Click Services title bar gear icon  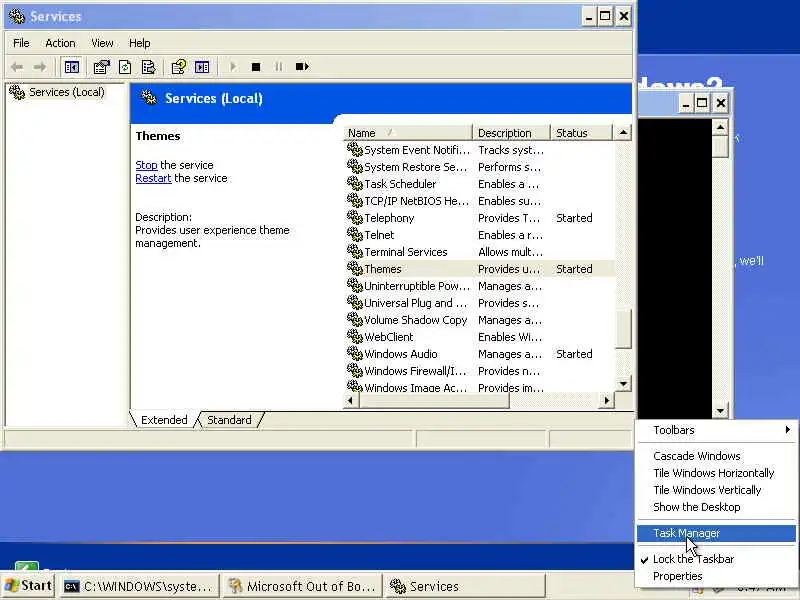click(x=17, y=16)
